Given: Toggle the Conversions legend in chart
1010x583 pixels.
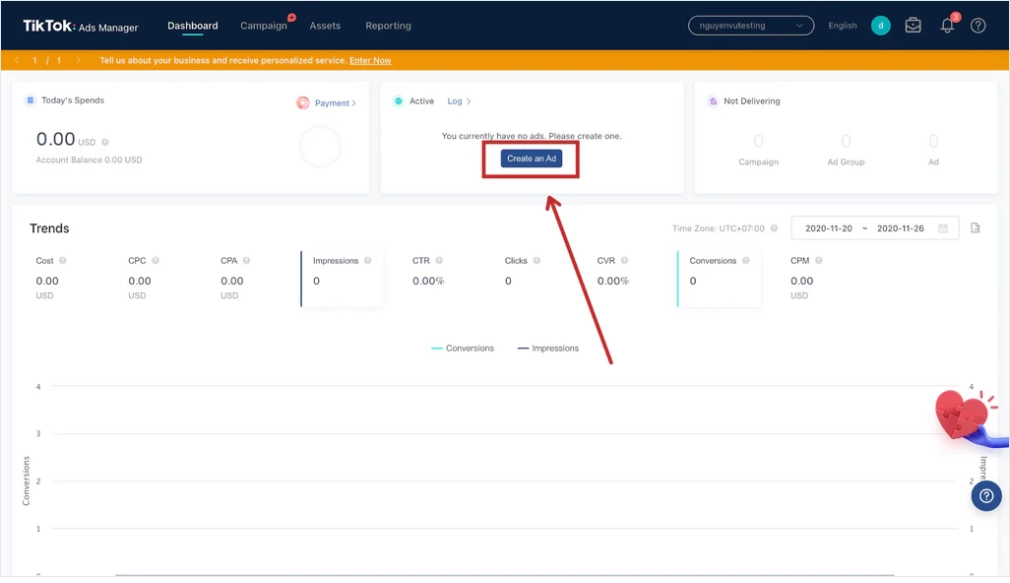Looking at the screenshot, I should pos(462,348).
